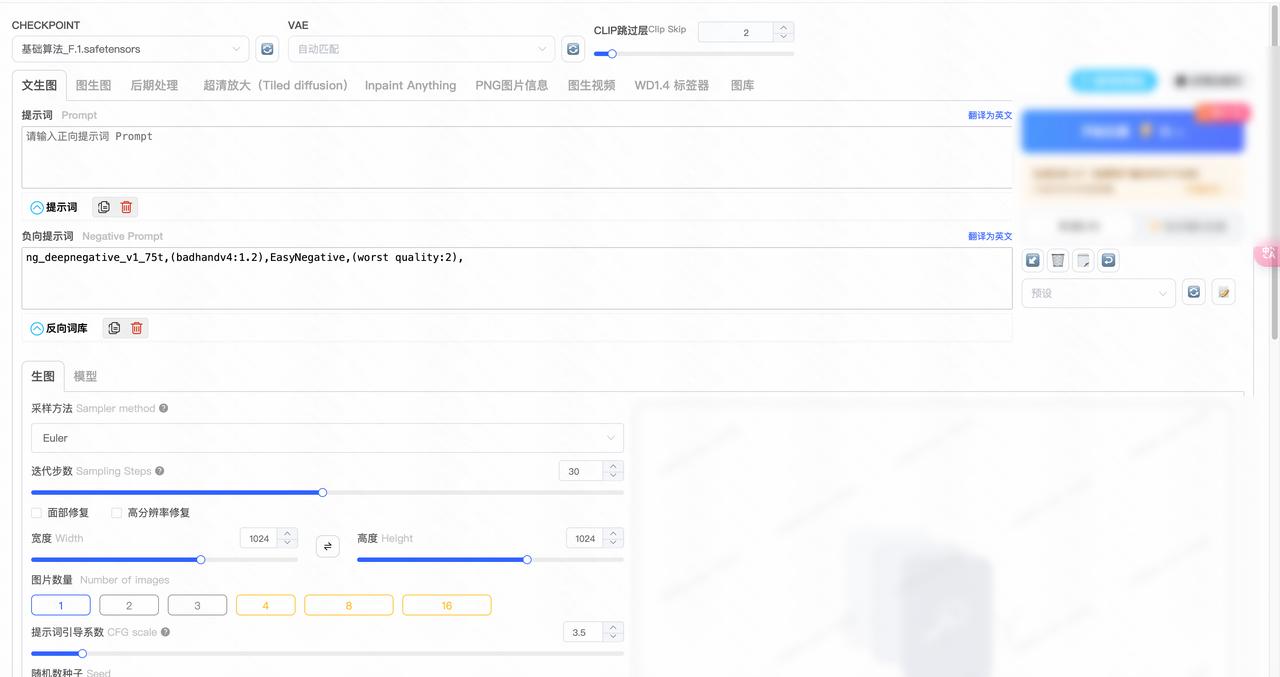Delete the positive prompt with the red trash icon
Image resolution: width=1280 pixels, height=677 pixels.
pyautogui.click(x=126, y=207)
